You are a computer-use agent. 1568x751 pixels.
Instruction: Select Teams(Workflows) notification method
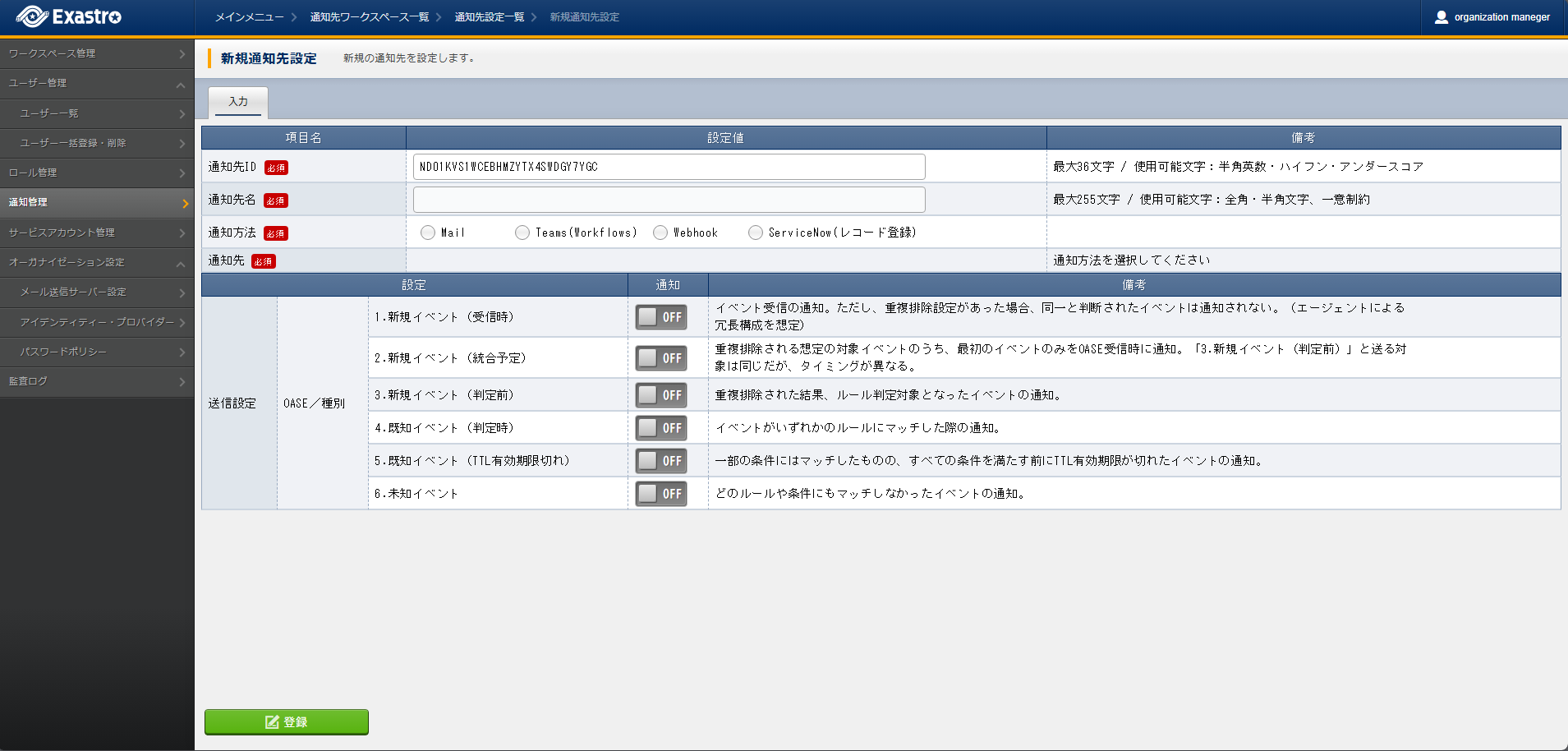tap(522, 233)
